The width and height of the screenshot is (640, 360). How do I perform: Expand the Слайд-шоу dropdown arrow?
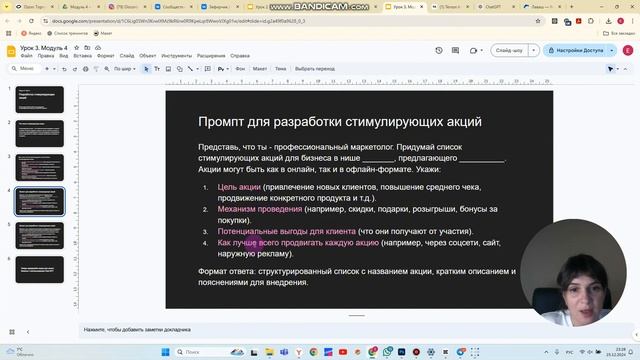pos(533,50)
